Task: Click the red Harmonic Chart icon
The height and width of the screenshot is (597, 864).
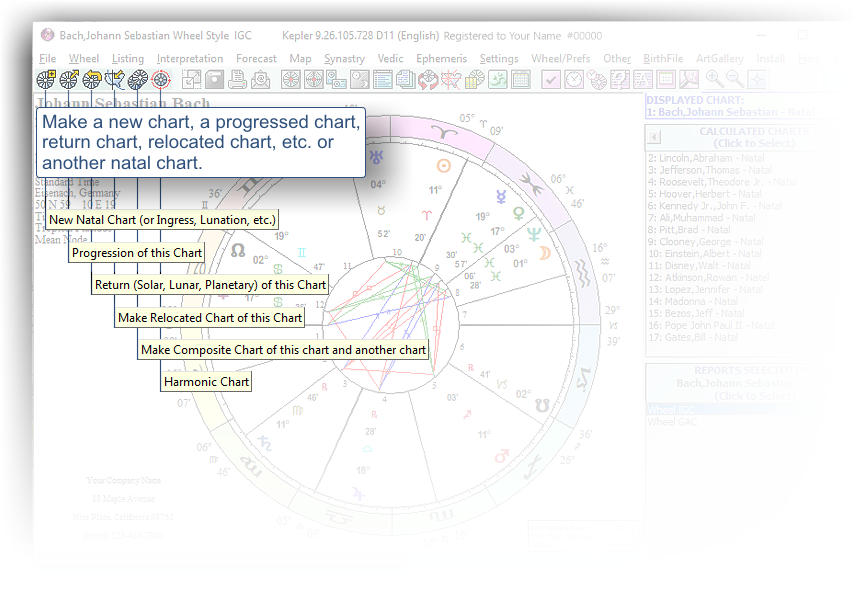Action: tap(161, 79)
